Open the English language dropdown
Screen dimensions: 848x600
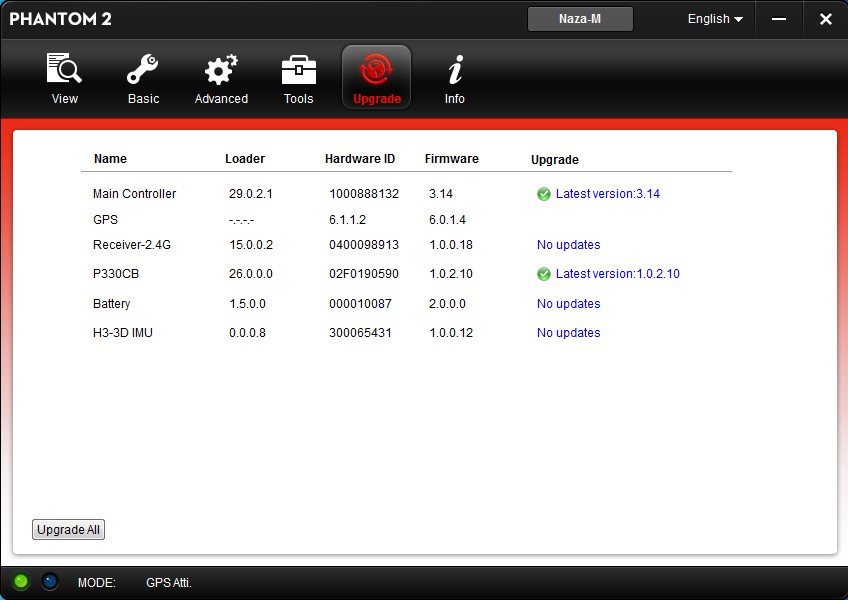715,19
